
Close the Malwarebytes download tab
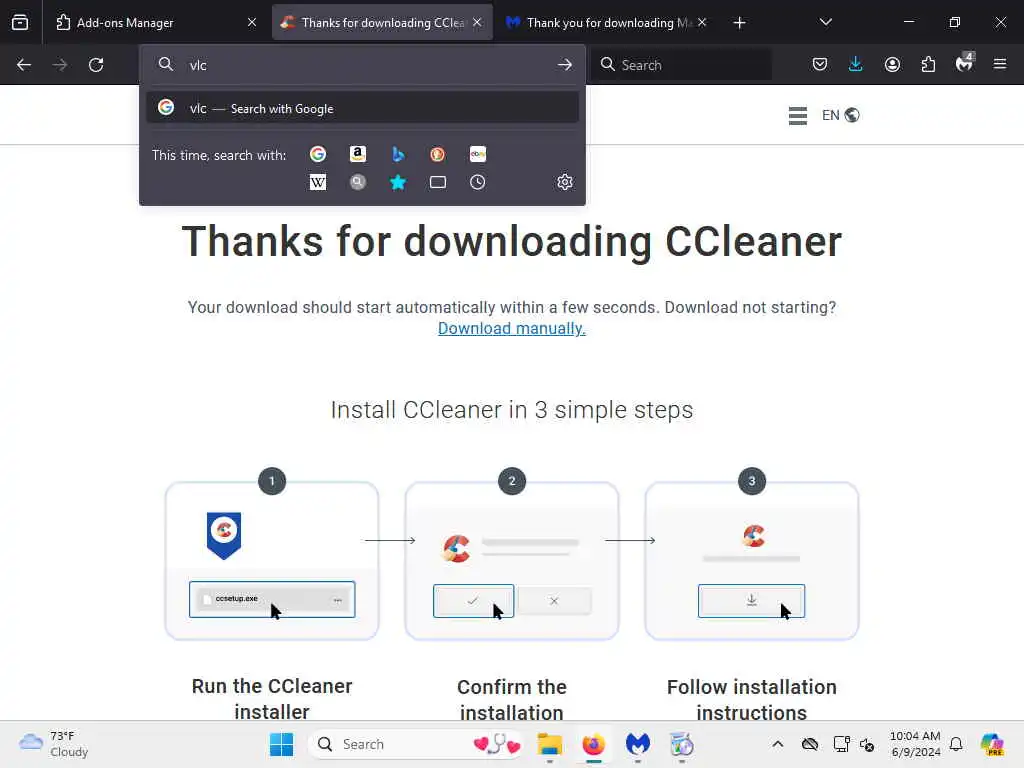pyautogui.click(x=702, y=22)
